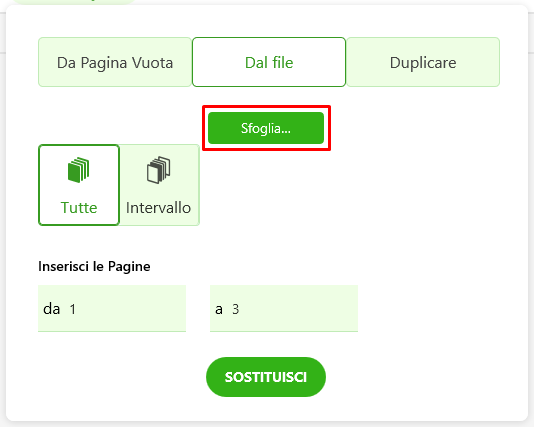The height and width of the screenshot is (427, 534).
Task: Open the Dal file tab
Action: (x=269, y=62)
